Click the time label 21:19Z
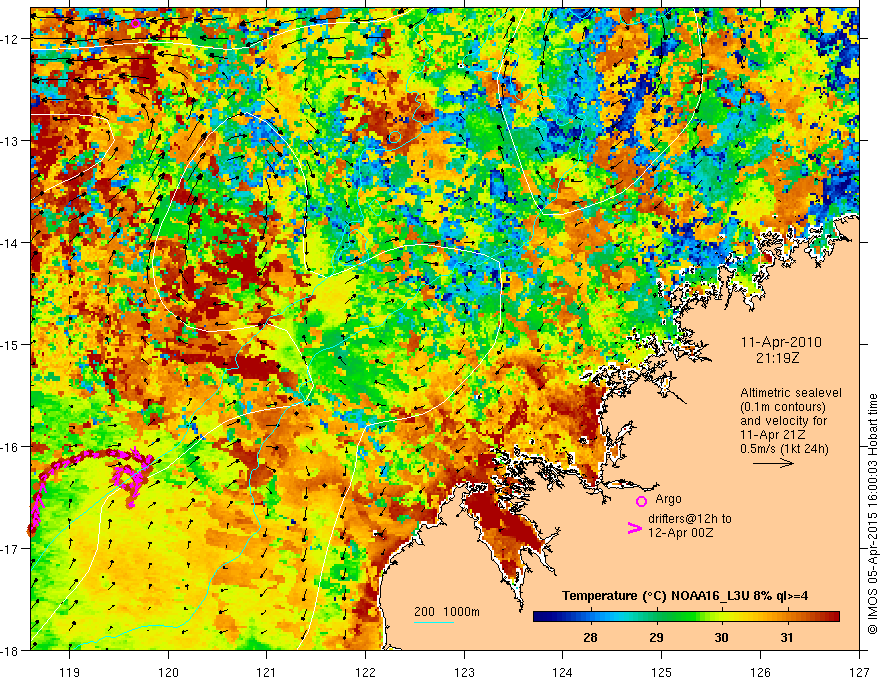Image resolution: width=880 pixels, height=680 pixels. click(x=777, y=358)
